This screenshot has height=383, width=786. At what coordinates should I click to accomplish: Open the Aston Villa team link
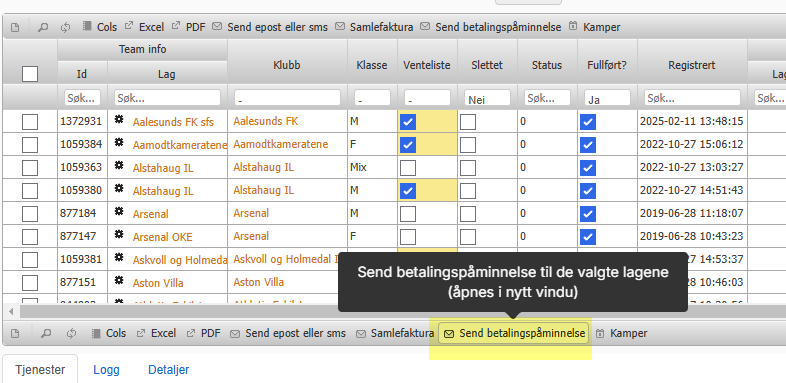158,283
